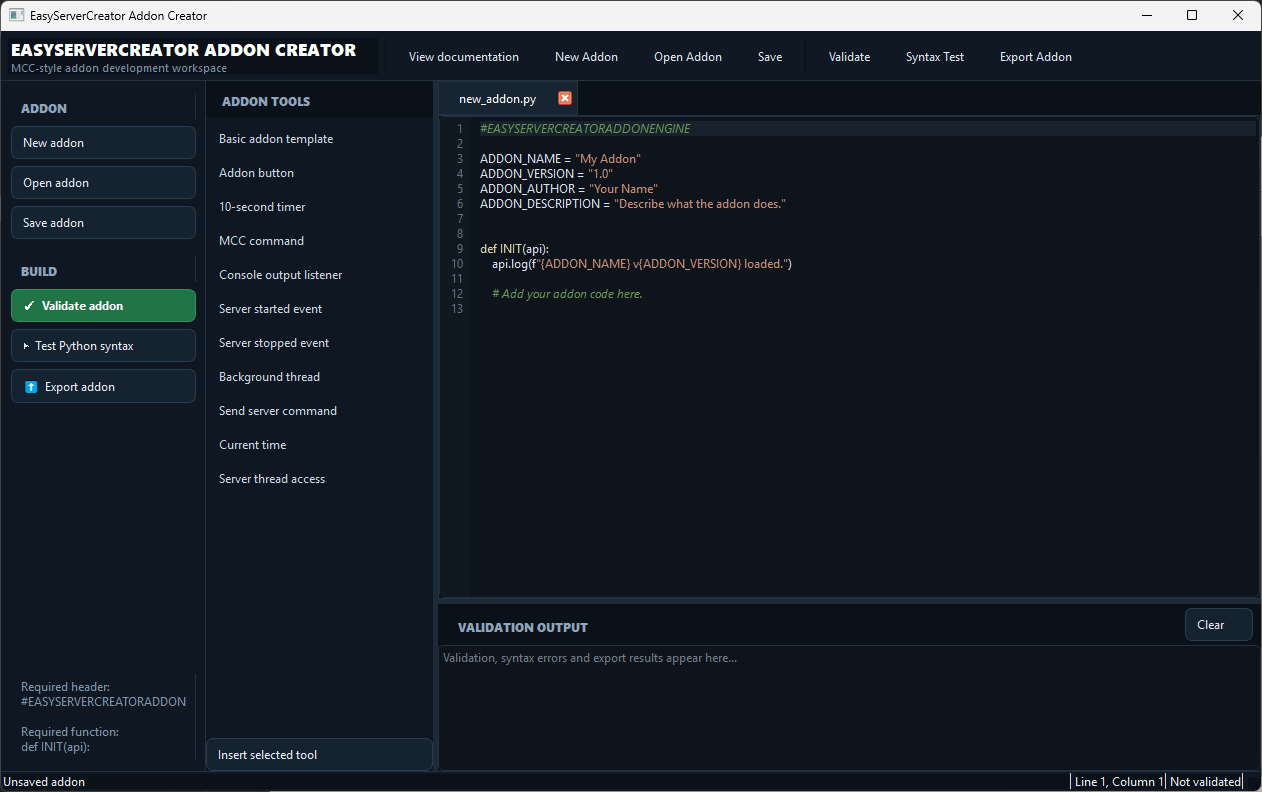Click the ADDON_AUTHOR code line
1262x792 pixels.
tap(569, 189)
